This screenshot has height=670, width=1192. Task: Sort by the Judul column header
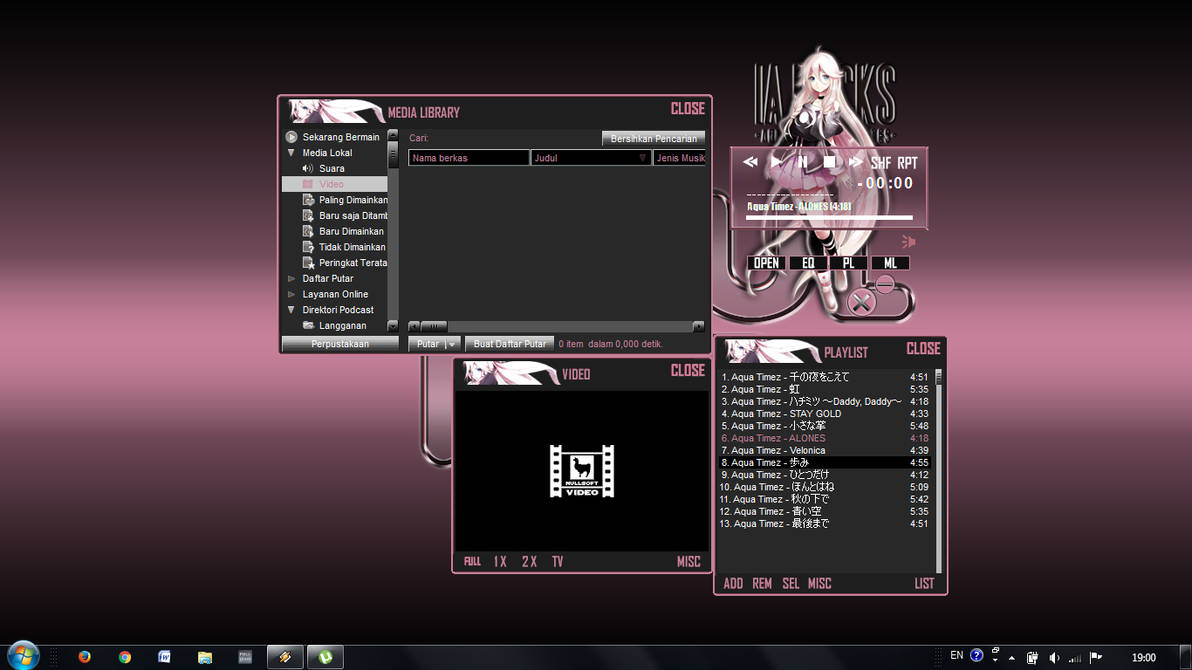590,157
